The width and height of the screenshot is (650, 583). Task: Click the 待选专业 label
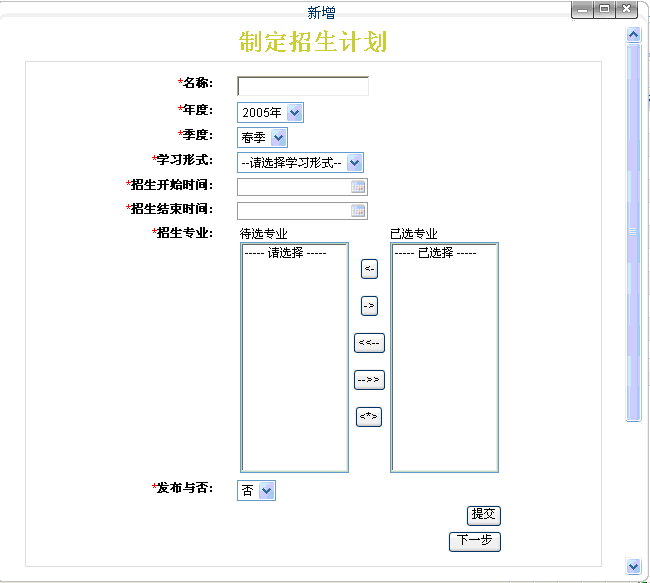(263, 234)
